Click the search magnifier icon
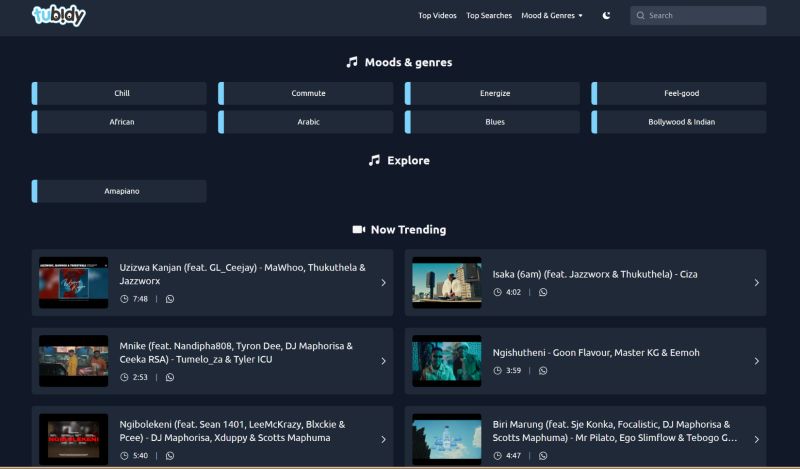This screenshot has width=800, height=469. coord(640,16)
